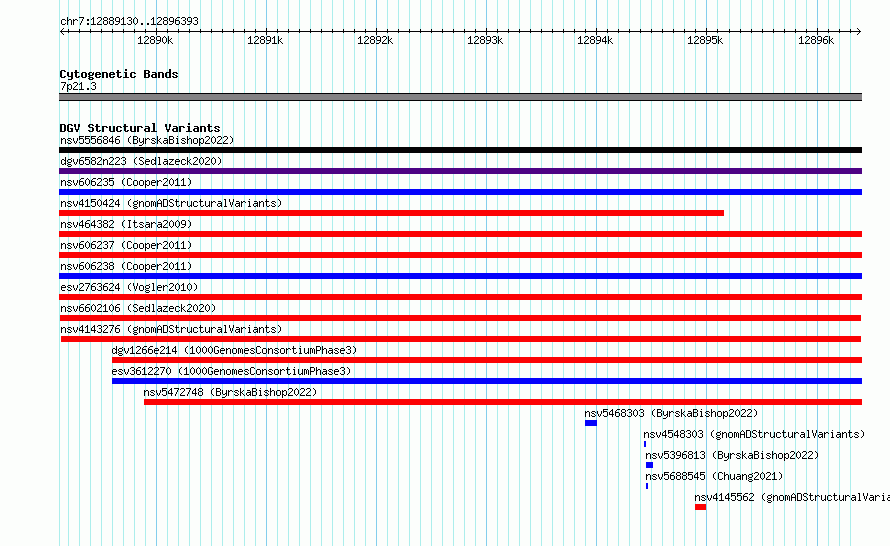The width and height of the screenshot is (890, 546).
Task: Open the dgv6582n223 (Sedlazeck2020) label
Action: [141, 161]
